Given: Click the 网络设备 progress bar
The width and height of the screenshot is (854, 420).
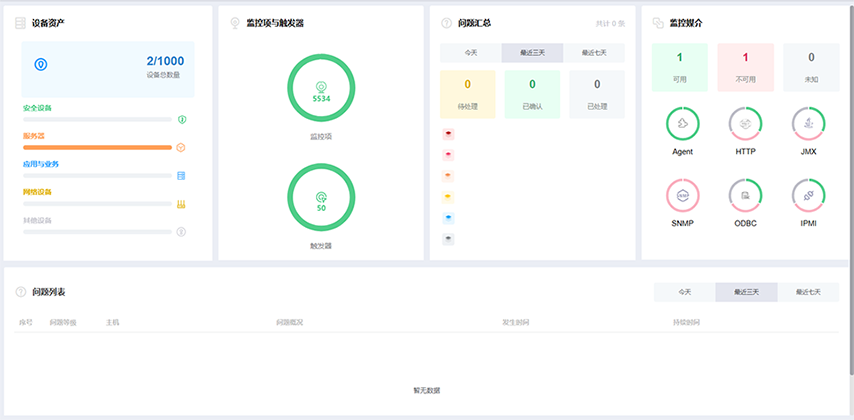Looking at the screenshot, I should tap(97, 204).
